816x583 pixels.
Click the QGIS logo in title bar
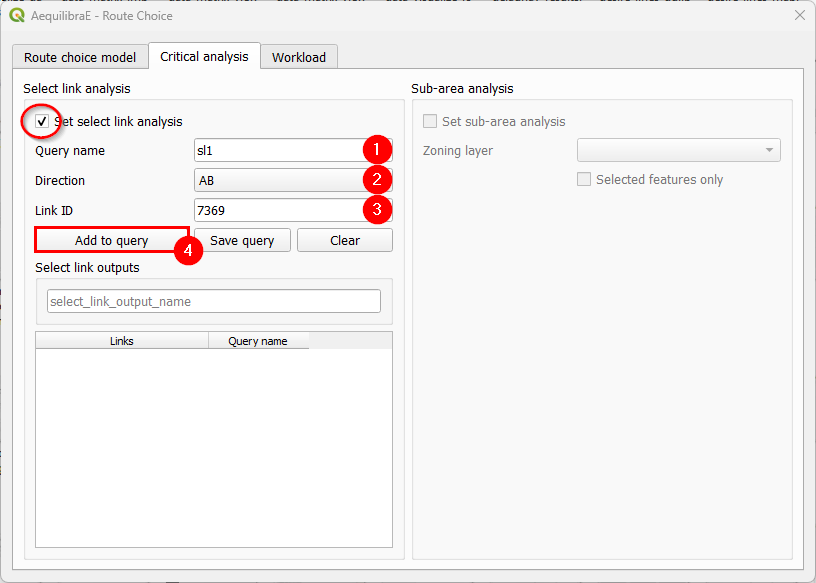pos(16,15)
